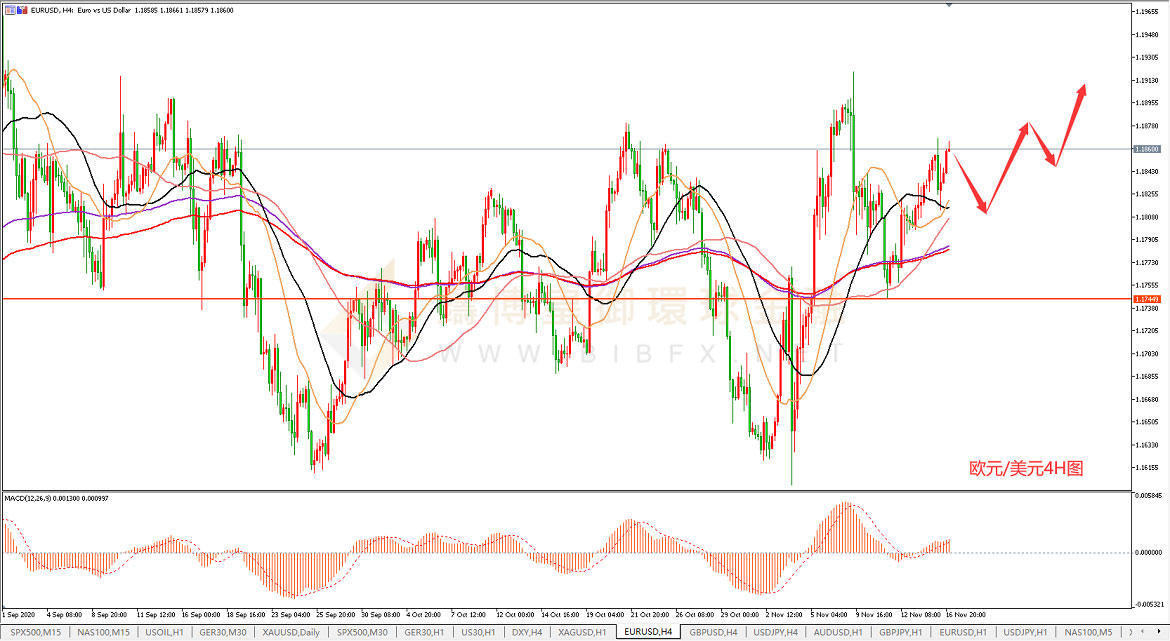1170x641 pixels.
Task: Switch to the SPX500,M15 chart tab
Action: pyautogui.click(x=36, y=633)
